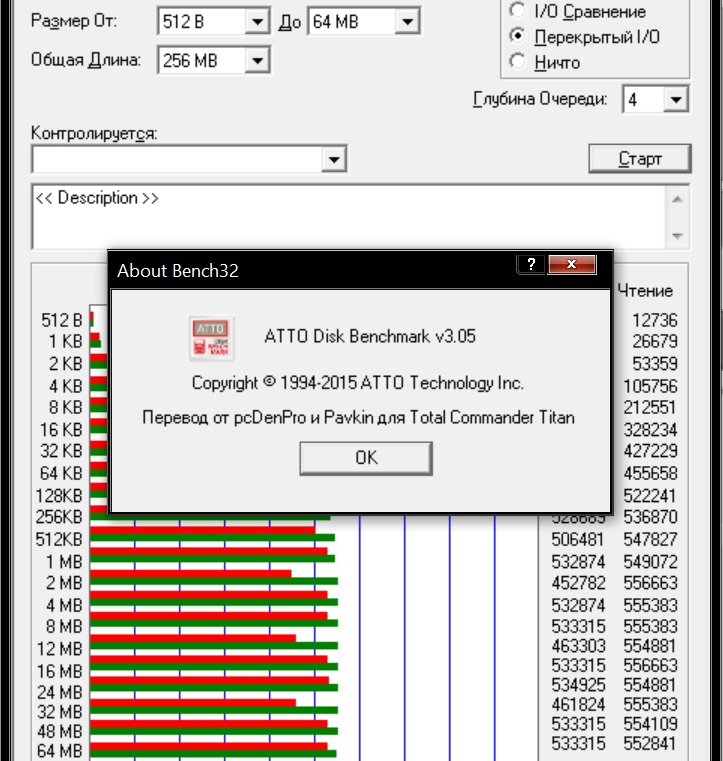Click write value 461824 for 32 MB
The width and height of the screenshot is (723, 761).
[x=578, y=704]
